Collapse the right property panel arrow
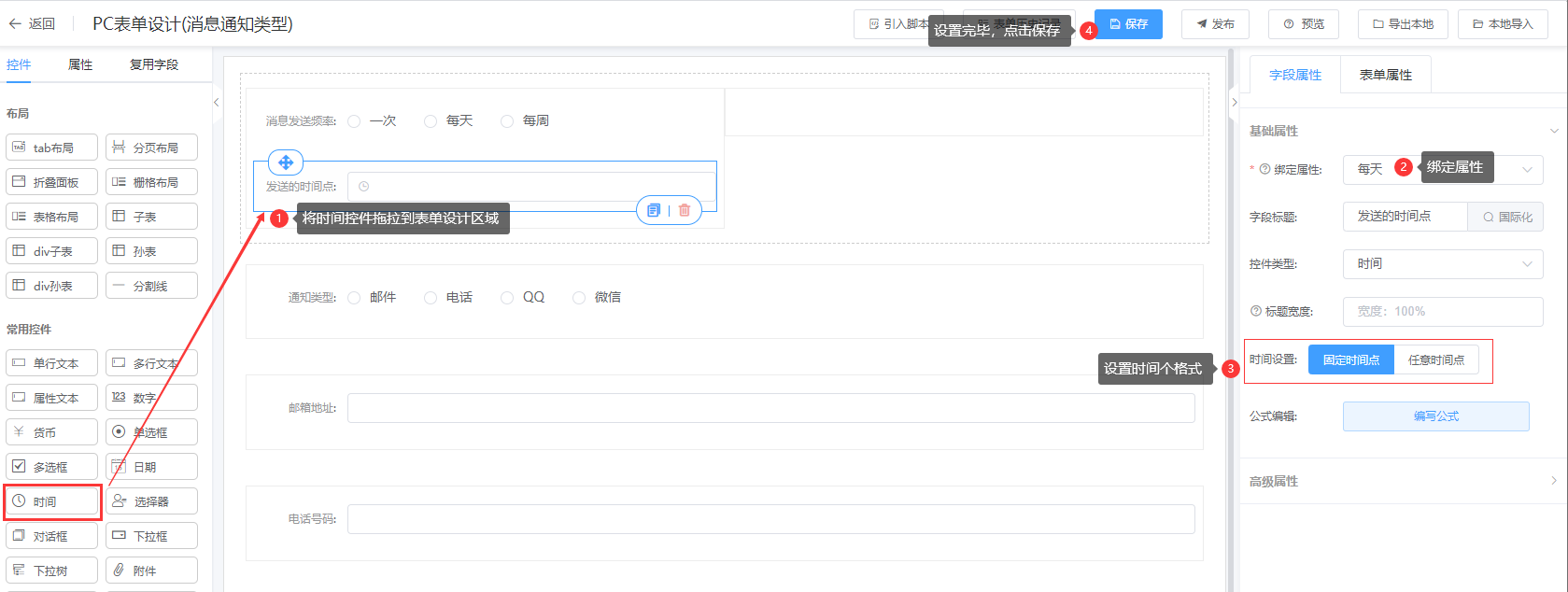This screenshot has width=1568, height=592. (x=1234, y=103)
